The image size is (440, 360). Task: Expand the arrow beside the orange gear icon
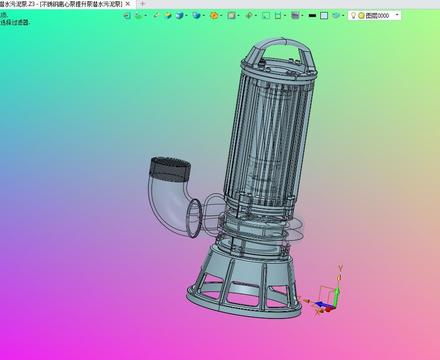pos(221,15)
